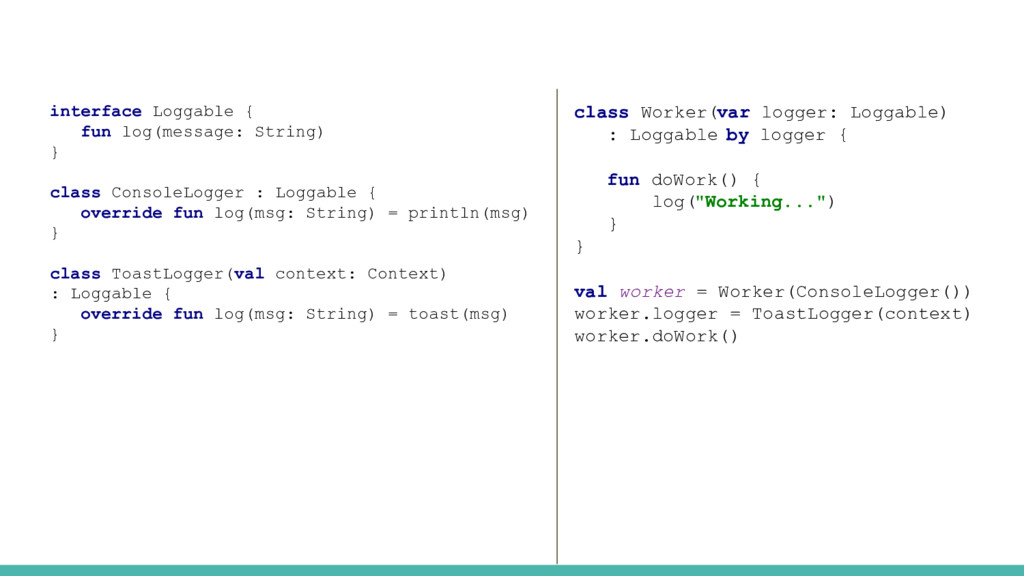Click 'class Worker(var logger: Loggable)' line
This screenshot has height=576, width=1024.
tap(760, 112)
